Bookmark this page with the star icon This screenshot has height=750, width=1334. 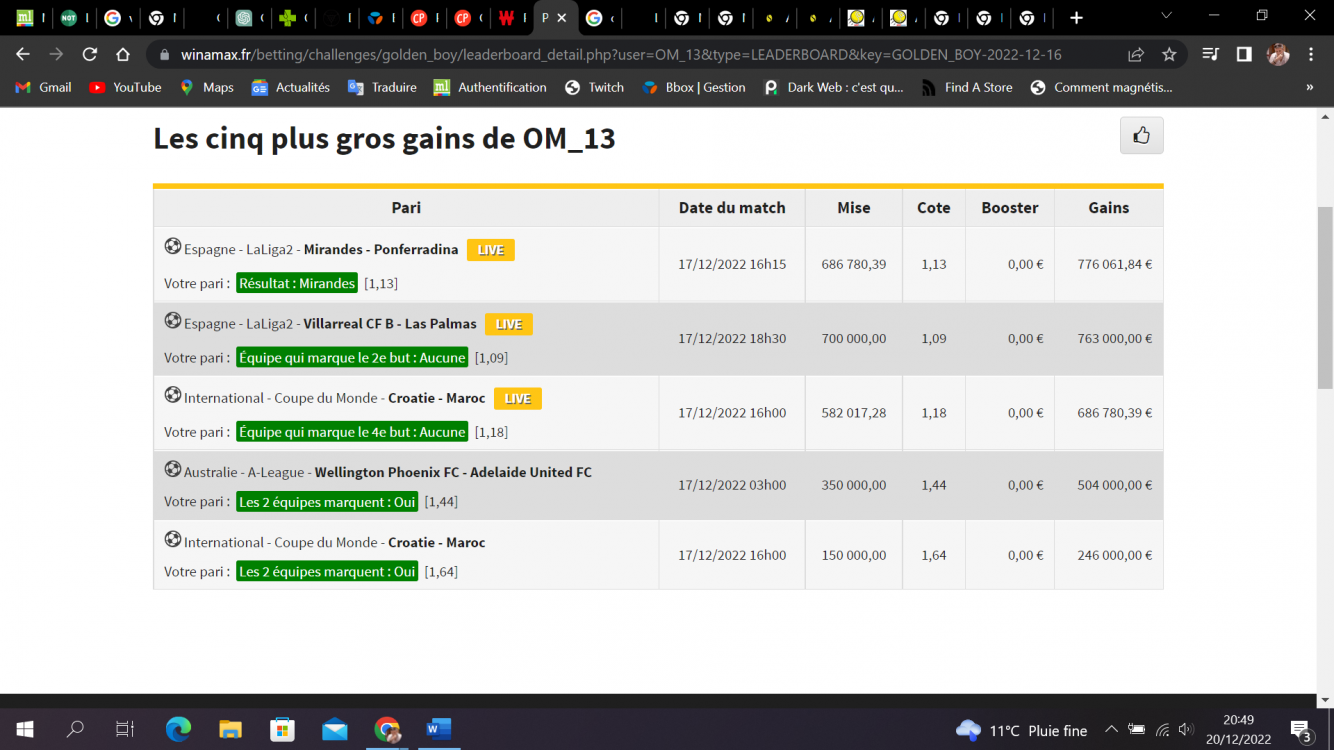(x=1169, y=54)
